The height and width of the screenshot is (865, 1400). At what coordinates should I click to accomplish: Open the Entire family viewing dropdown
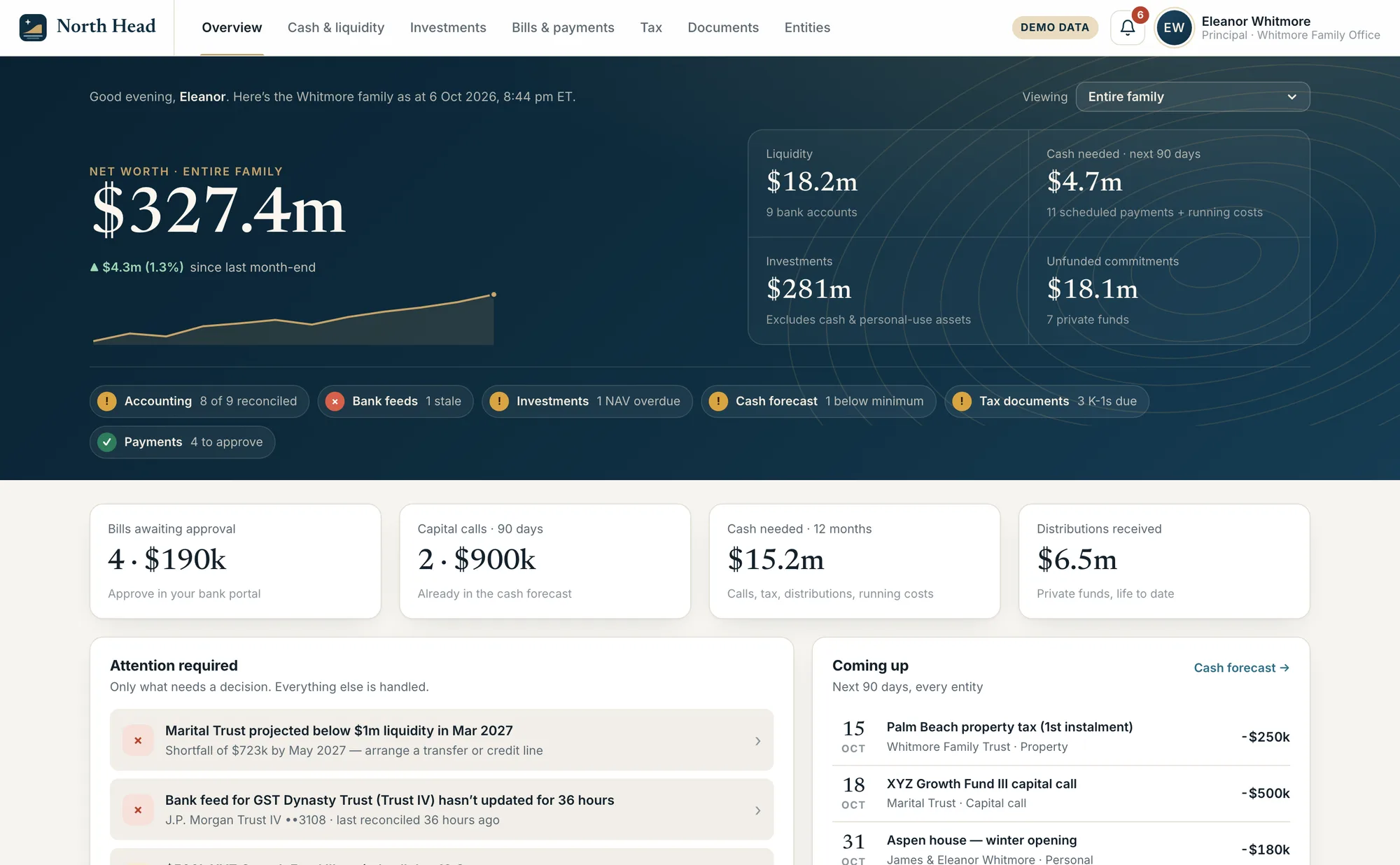coord(1192,97)
